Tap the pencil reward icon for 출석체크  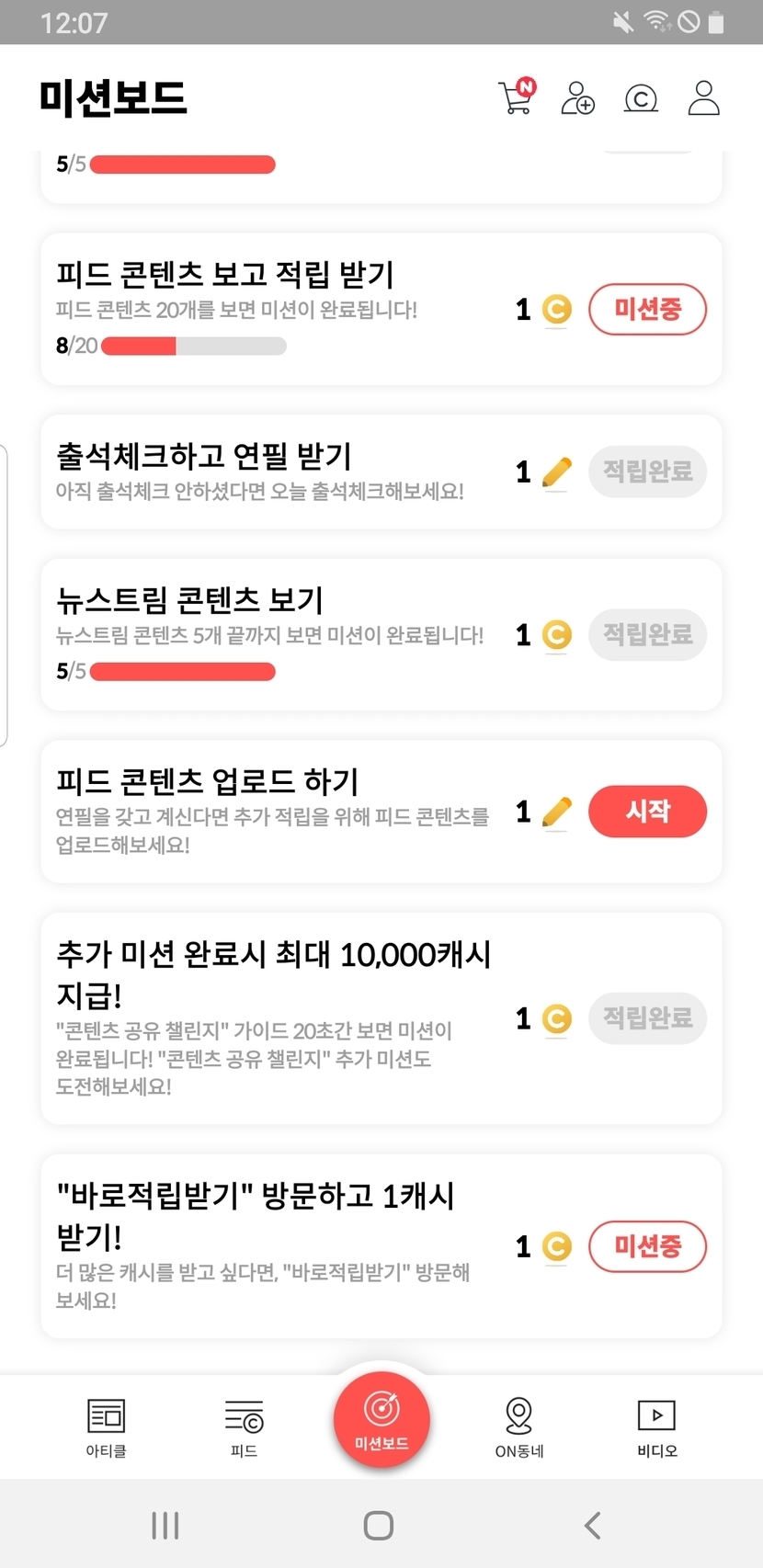pos(556,472)
